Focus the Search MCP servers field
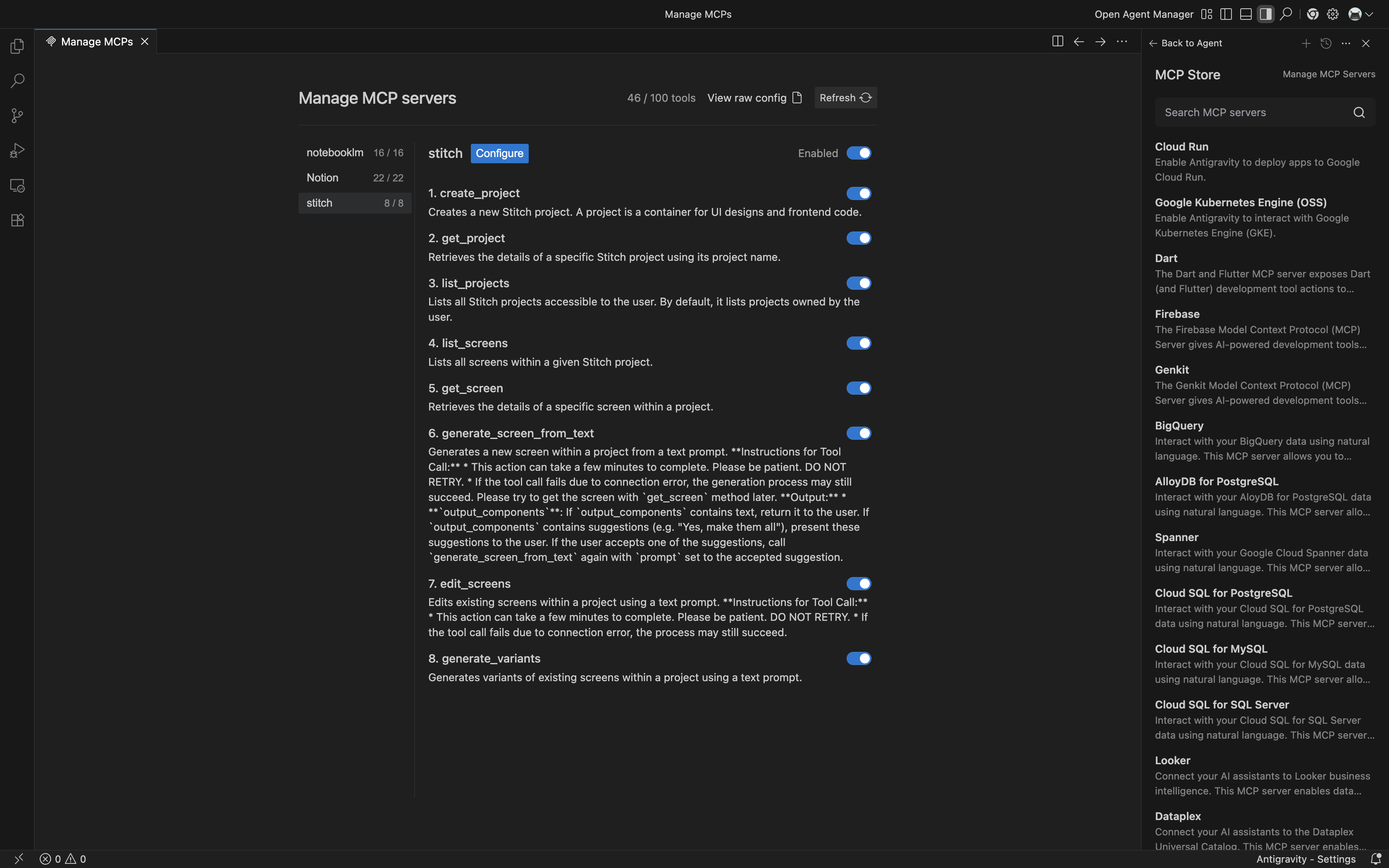The image size is (1389, 868). point(1265,112)
